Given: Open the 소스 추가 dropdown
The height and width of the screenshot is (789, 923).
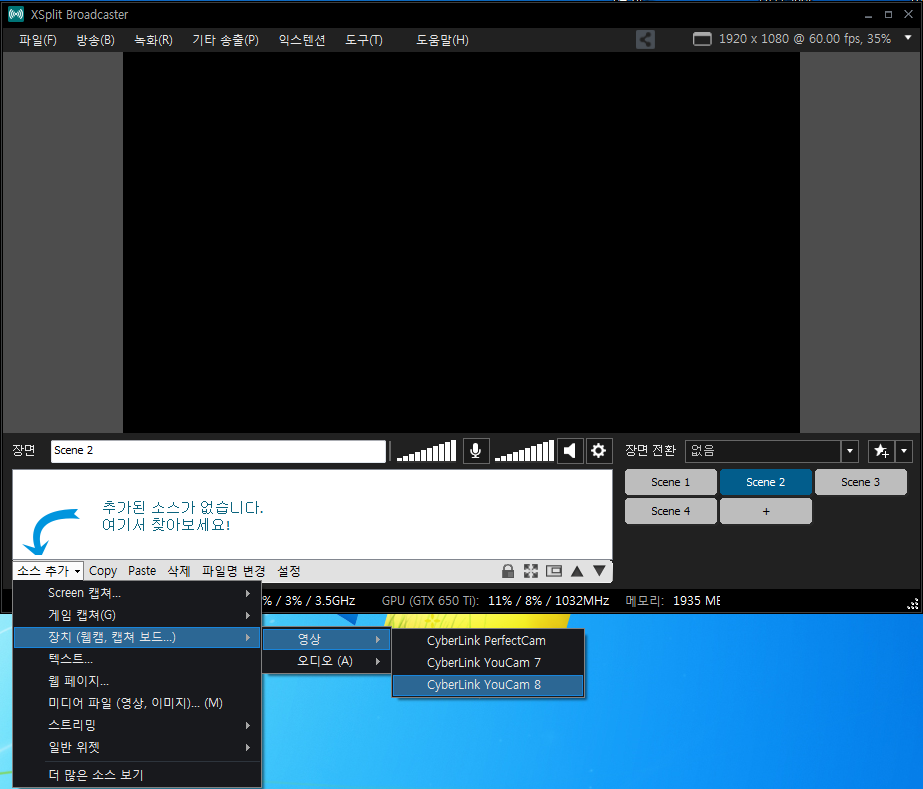Looking at the screenshot, I should coord(48,571).
